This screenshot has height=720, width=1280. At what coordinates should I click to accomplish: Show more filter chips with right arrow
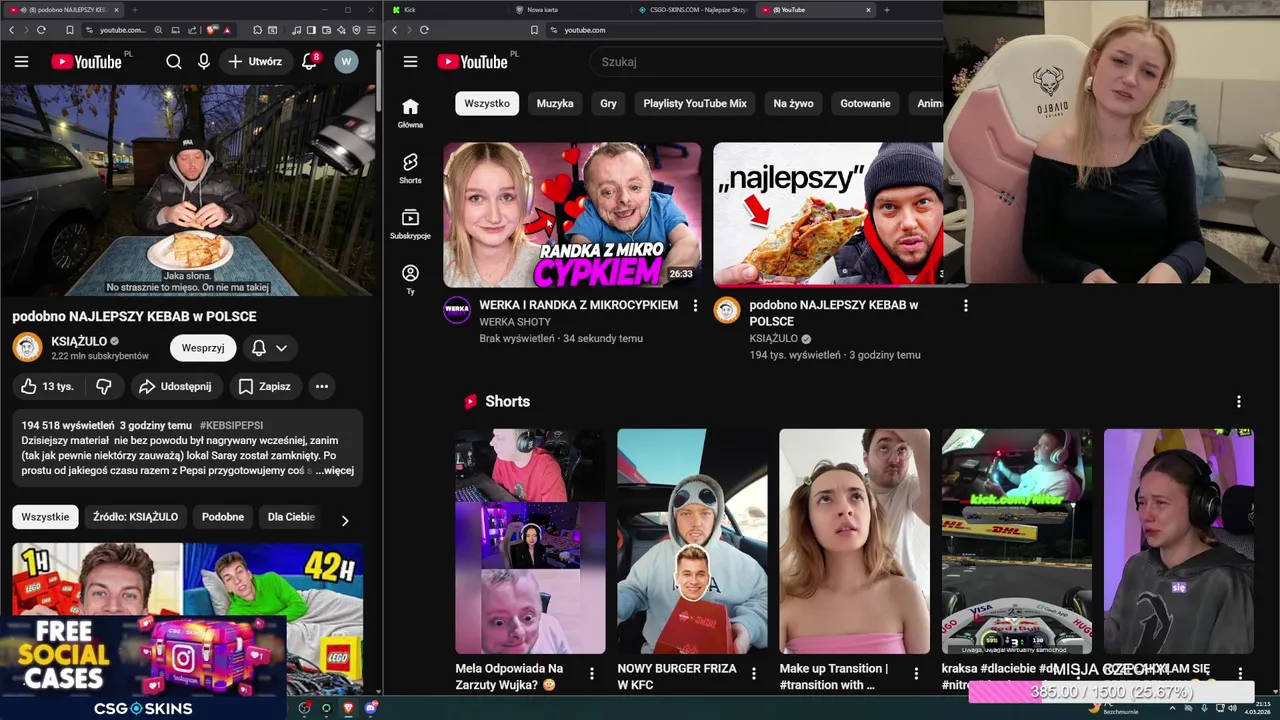point(345,520)
